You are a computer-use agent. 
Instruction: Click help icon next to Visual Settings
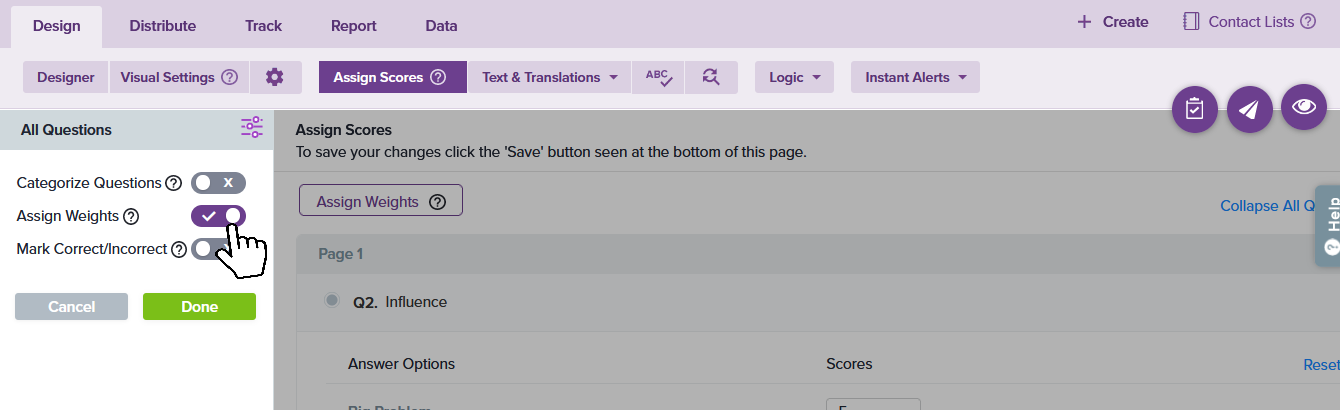click(229, 77)
